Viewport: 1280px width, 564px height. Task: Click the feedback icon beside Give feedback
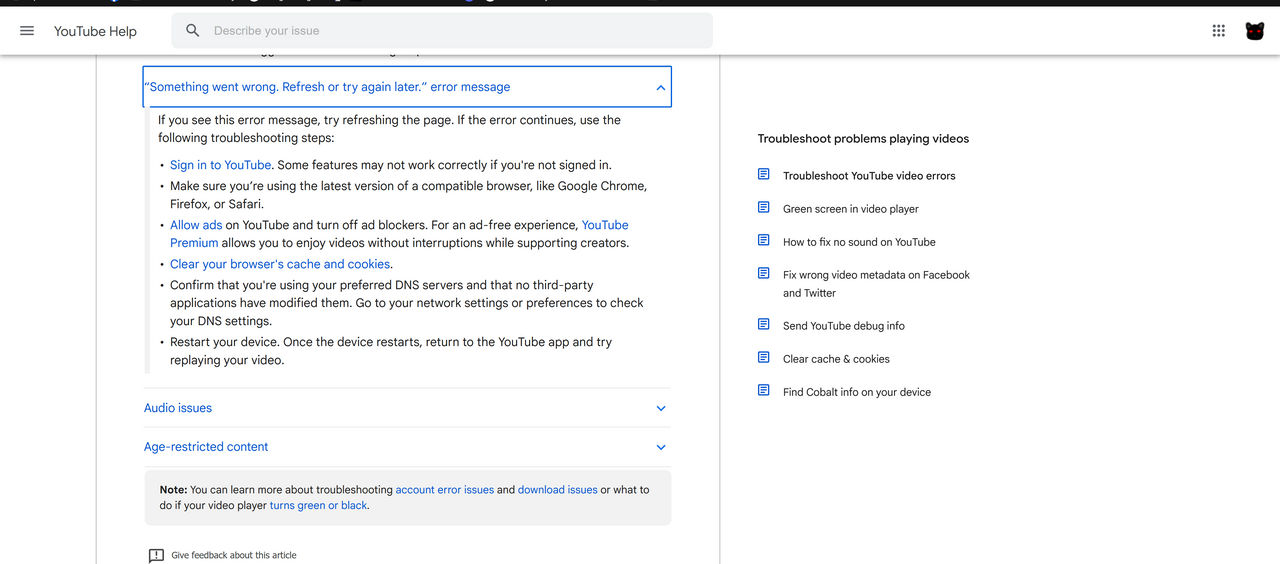(x=156, y=555)
